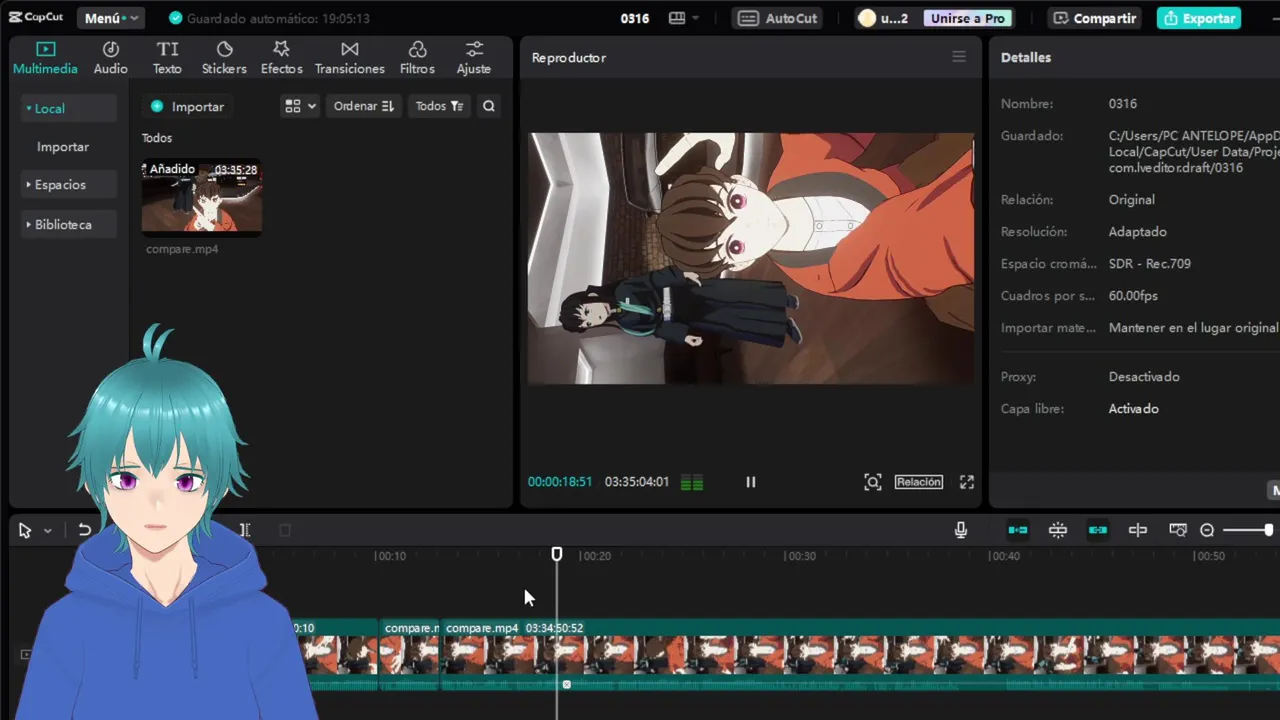Click the timeline zoom out icon

(1207, 531)
